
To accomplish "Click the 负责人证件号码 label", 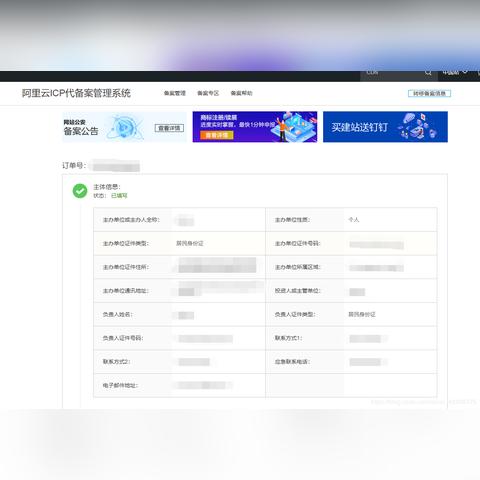I will point(123,338).
